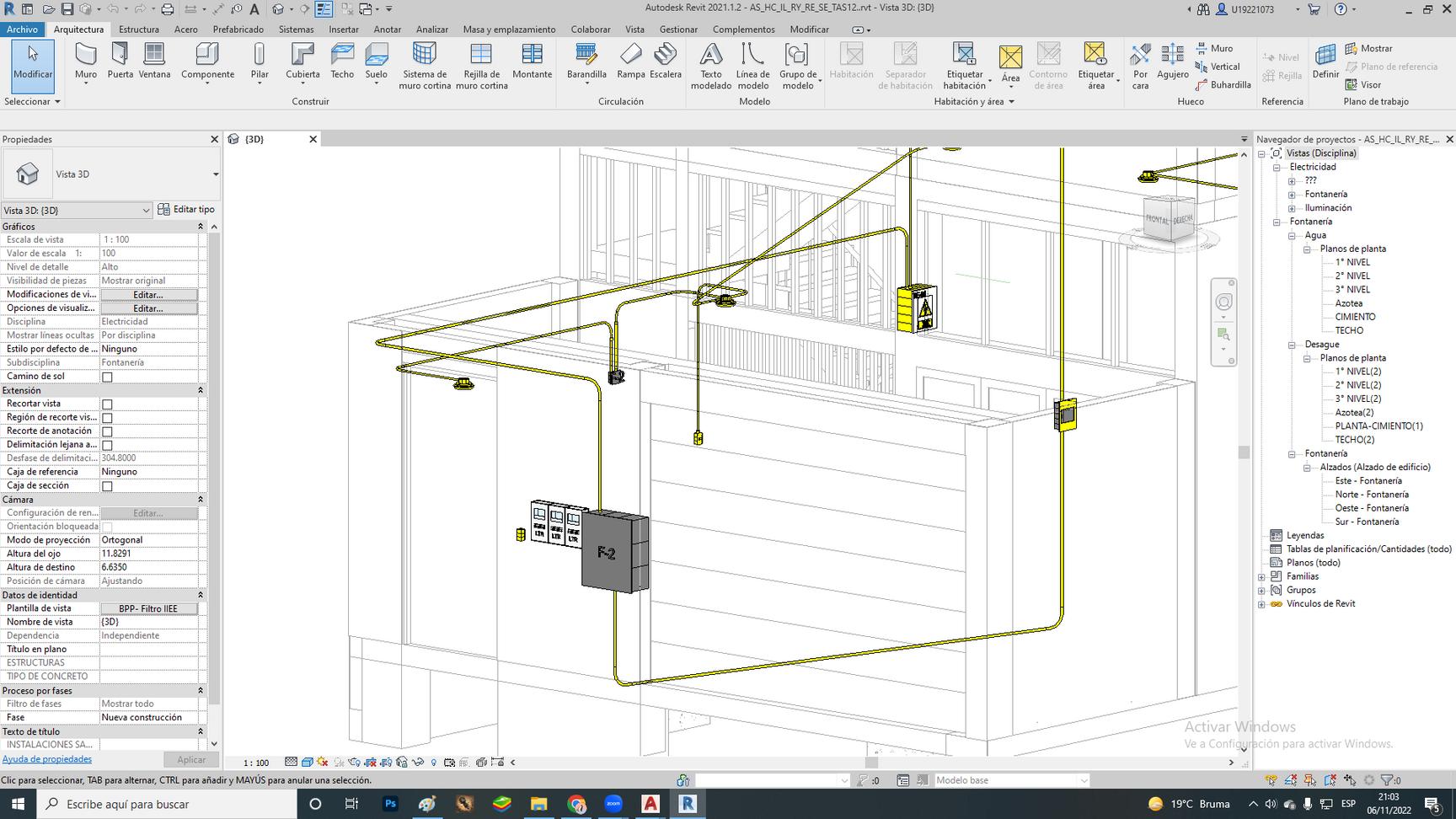Enable the Recortar vista checkbox
This screenshot has width=1456, height=819.
tap(107, 404)
